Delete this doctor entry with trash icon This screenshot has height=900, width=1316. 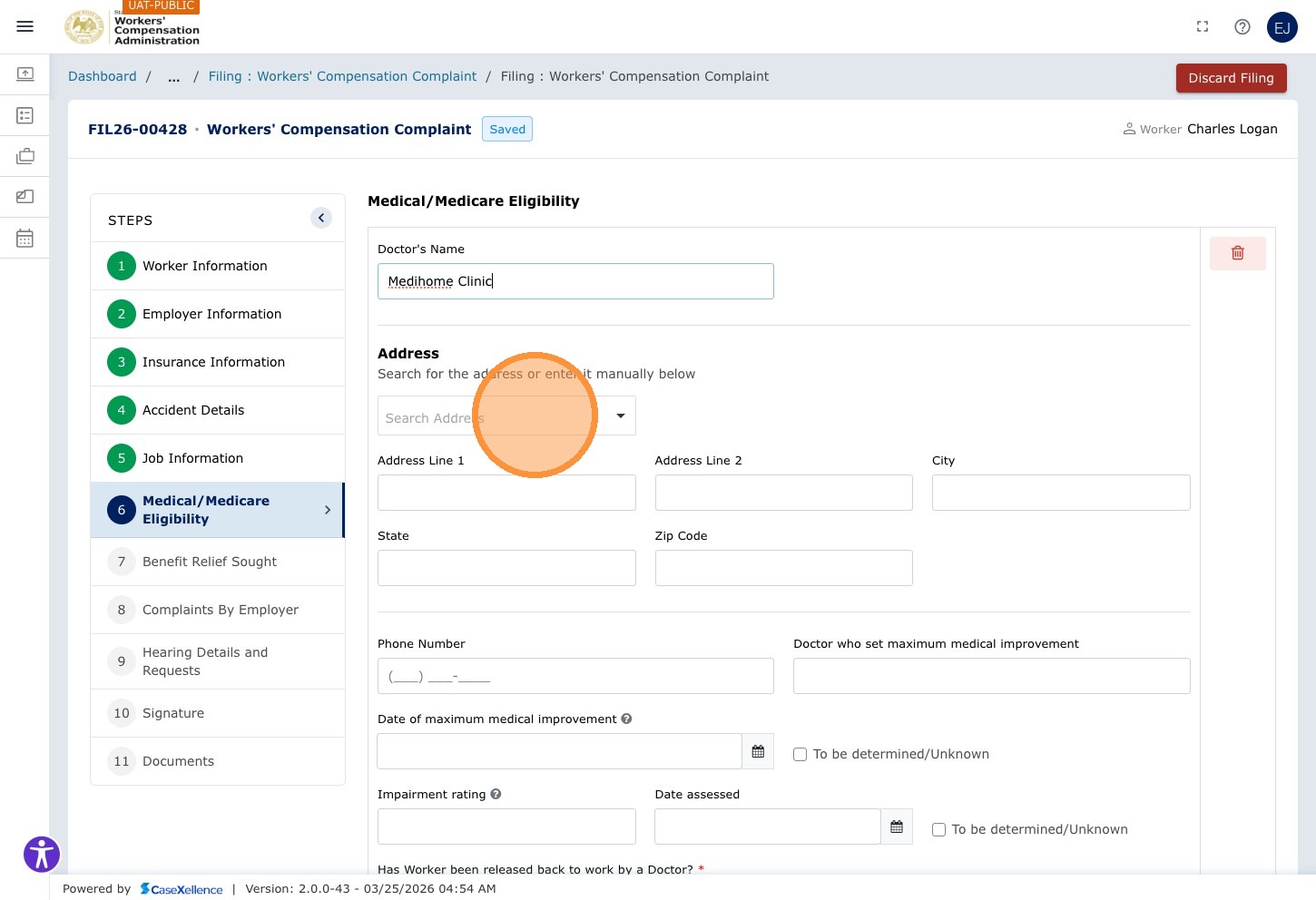(x=1238, y=253)
